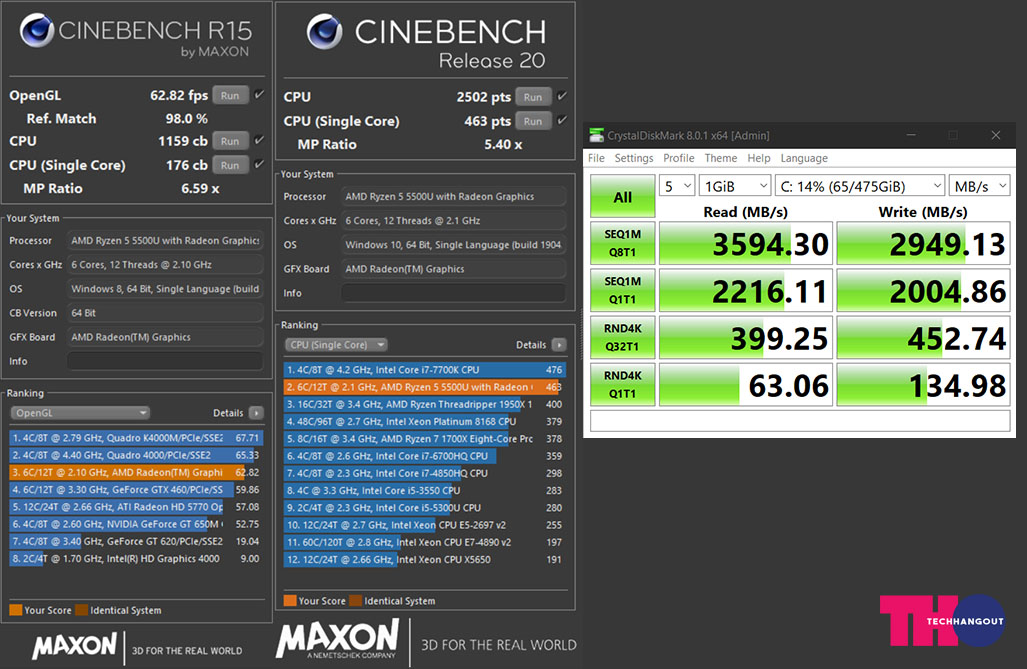The image size is (1027, 669).
Task: Open the 1GiB test size dropdown
Action: [x=735, y=186]
